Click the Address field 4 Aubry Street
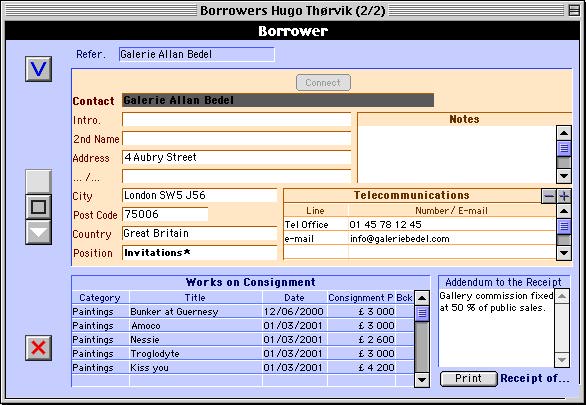 pos(237,157)
